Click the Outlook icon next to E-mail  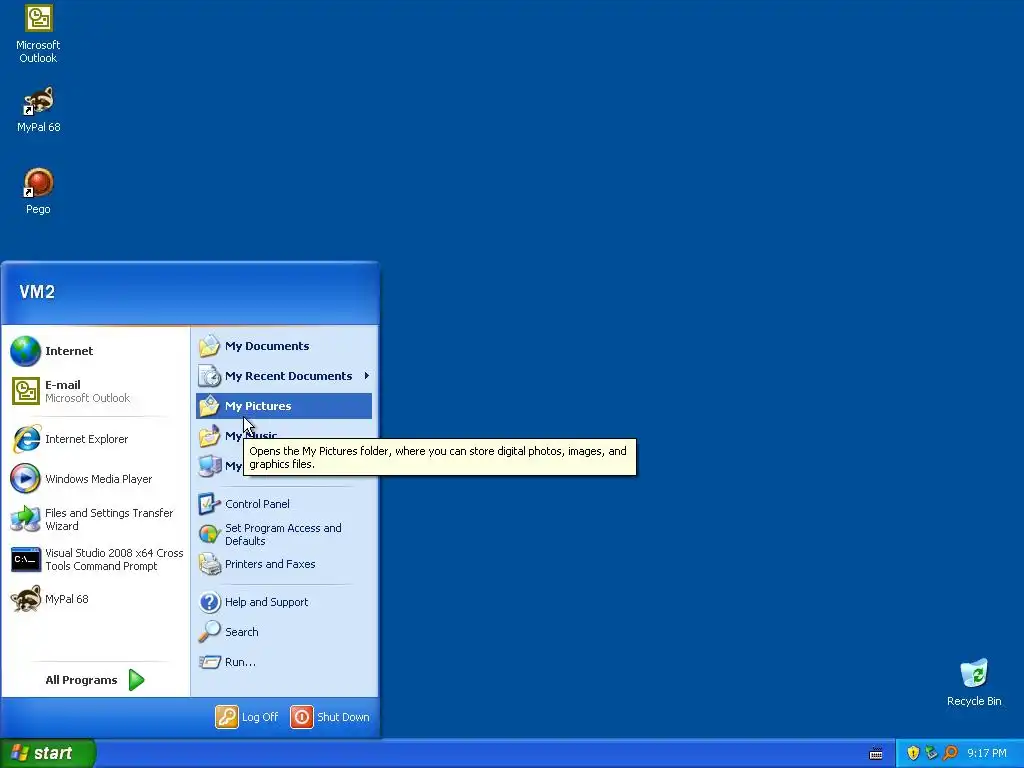pos(25,391)
